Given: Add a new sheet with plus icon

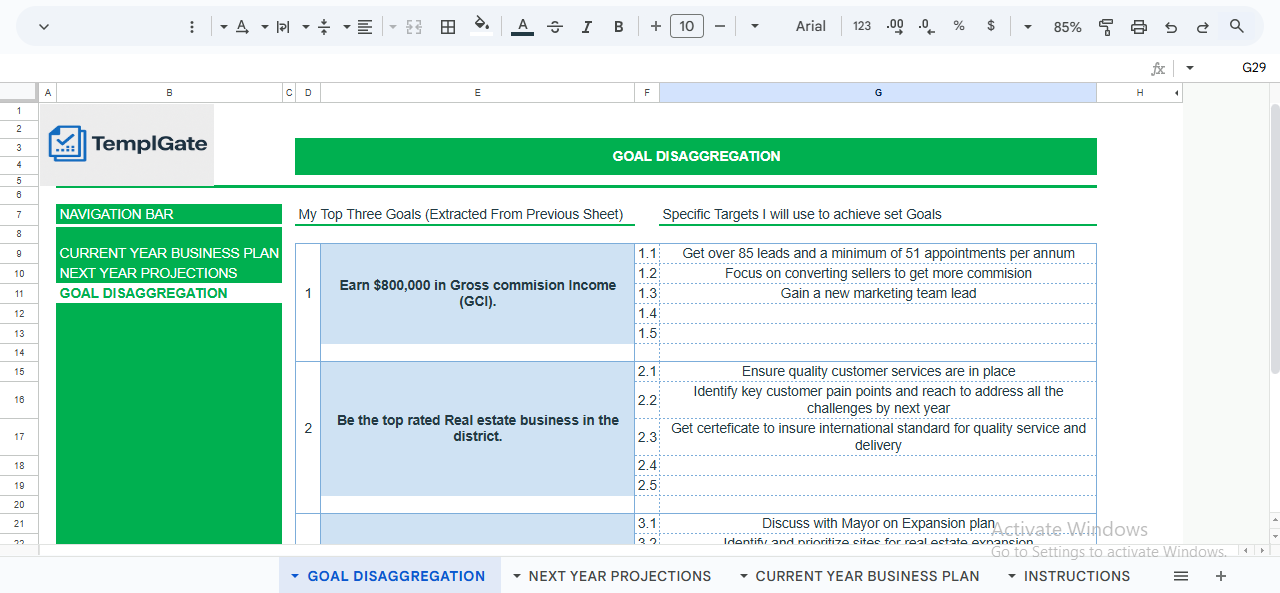Looking at the screenshot, I should [x=1221, y=576].
